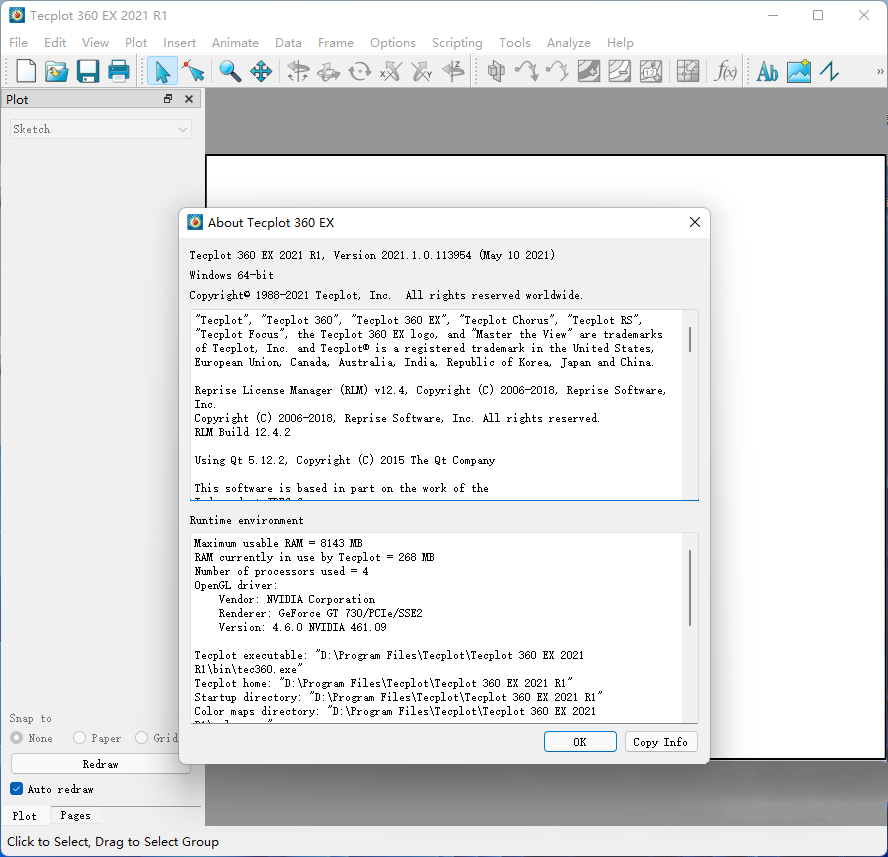
Task: Choose the twist rotate tool
Action: tap(360, 71)
